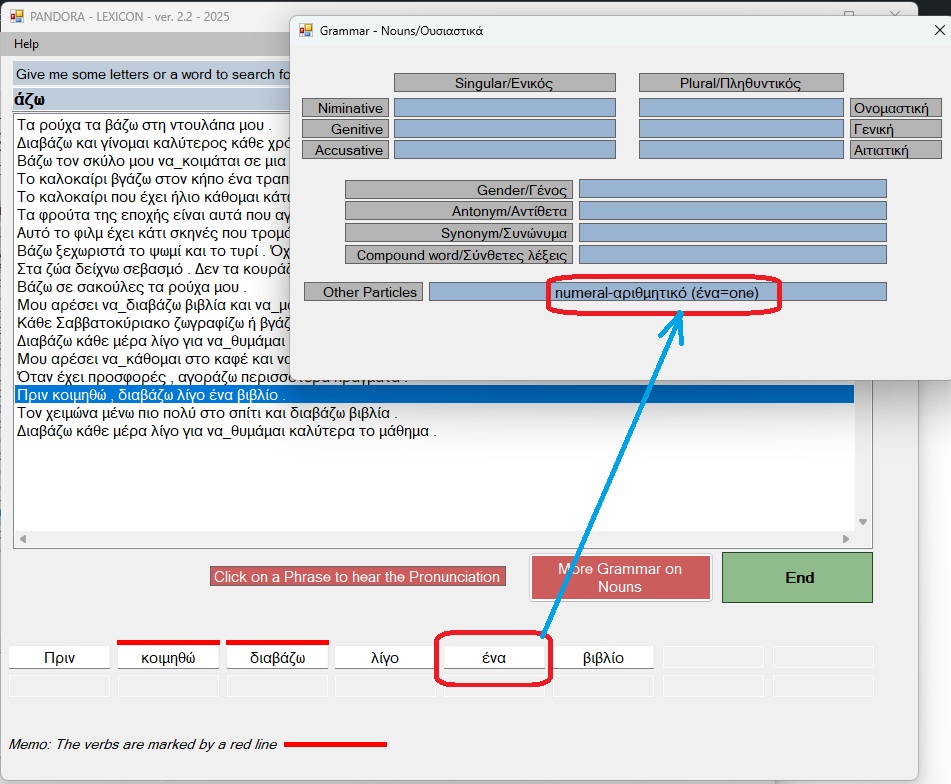Click the Gender/Γένος value field

point(732,189)
